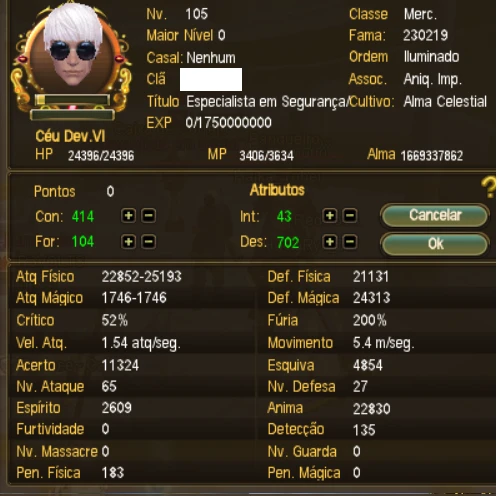Click the Des value 702

coord(288,242)
